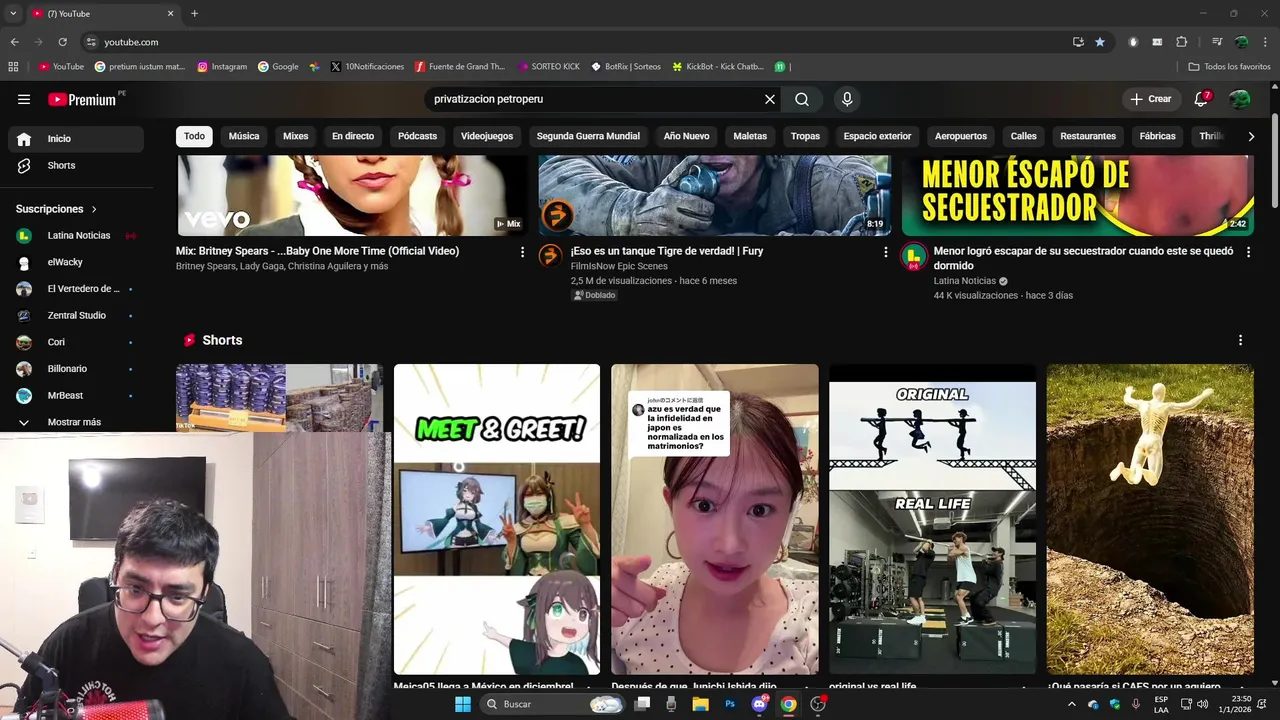Open the account avatar menu
Screen dimensions: 1280x720
point(1240,99)
